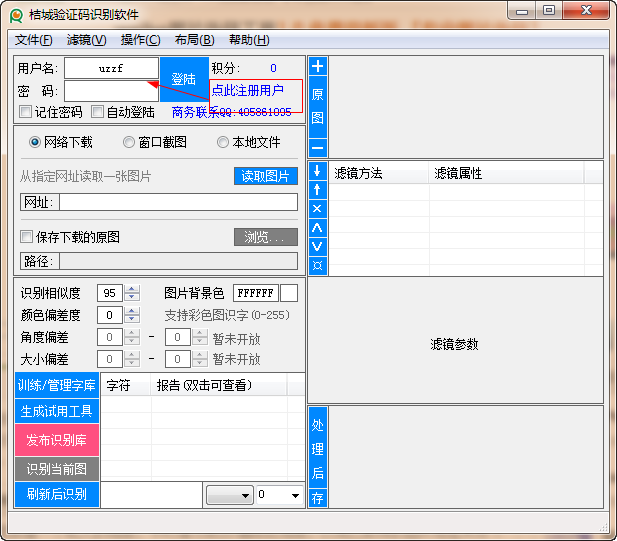This screenshot has height=541, width=617.
Task: Click the 滤镜属性 column header
Action: pyautogui.click(x=506, y=173)
